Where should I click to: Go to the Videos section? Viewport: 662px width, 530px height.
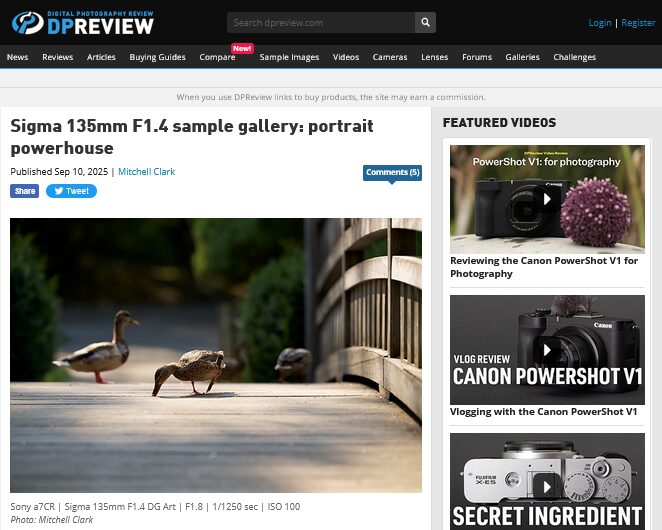coord(346,57)
